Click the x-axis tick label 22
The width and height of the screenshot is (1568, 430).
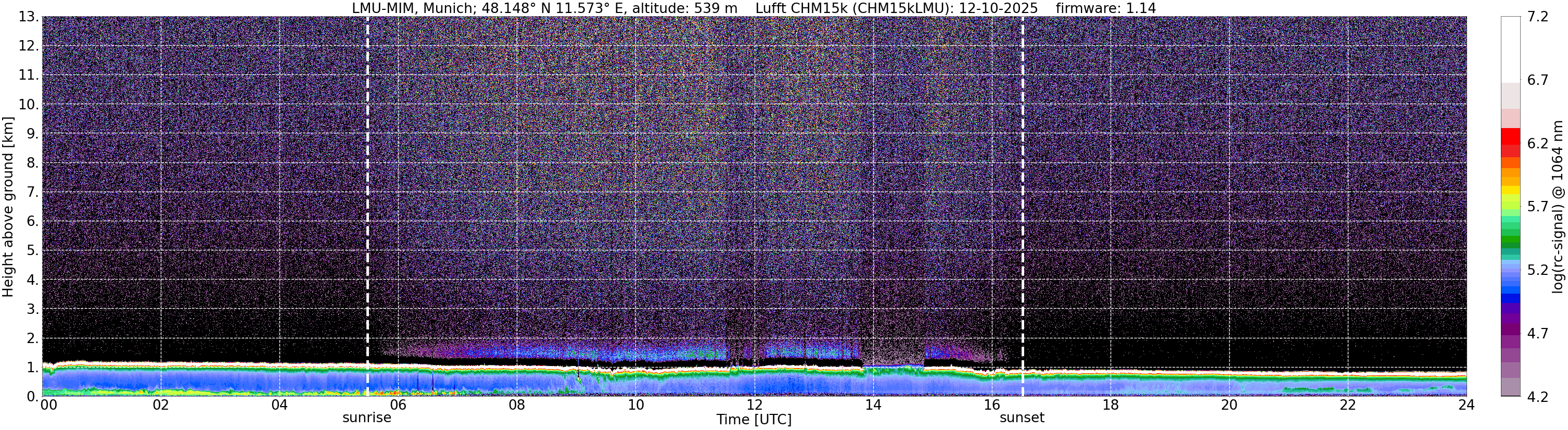coord(1348,406)
